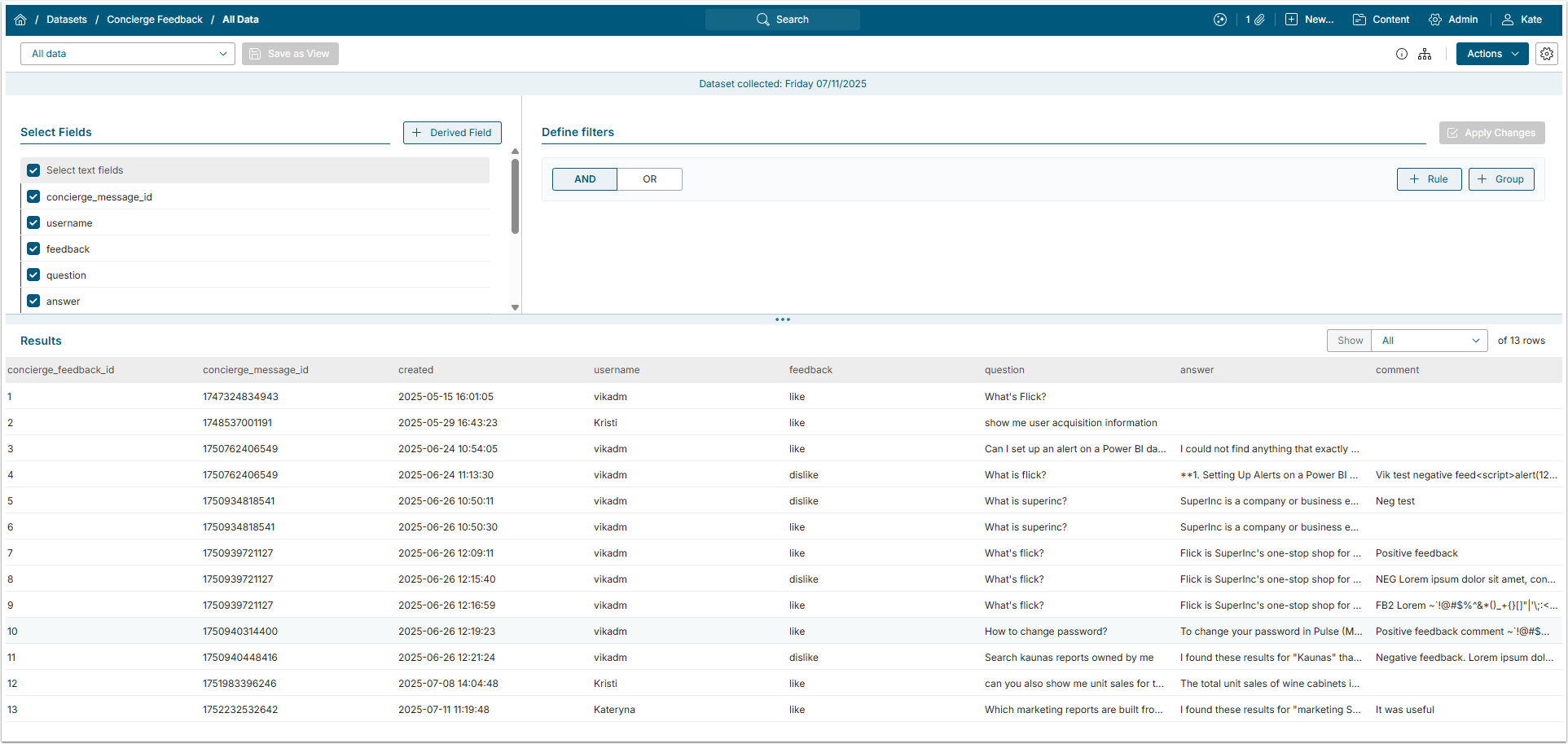This screenshot has width=1568, height=744.
Task: Uncheck the feedback field checkbox
Action: click(x=33, y=249)
